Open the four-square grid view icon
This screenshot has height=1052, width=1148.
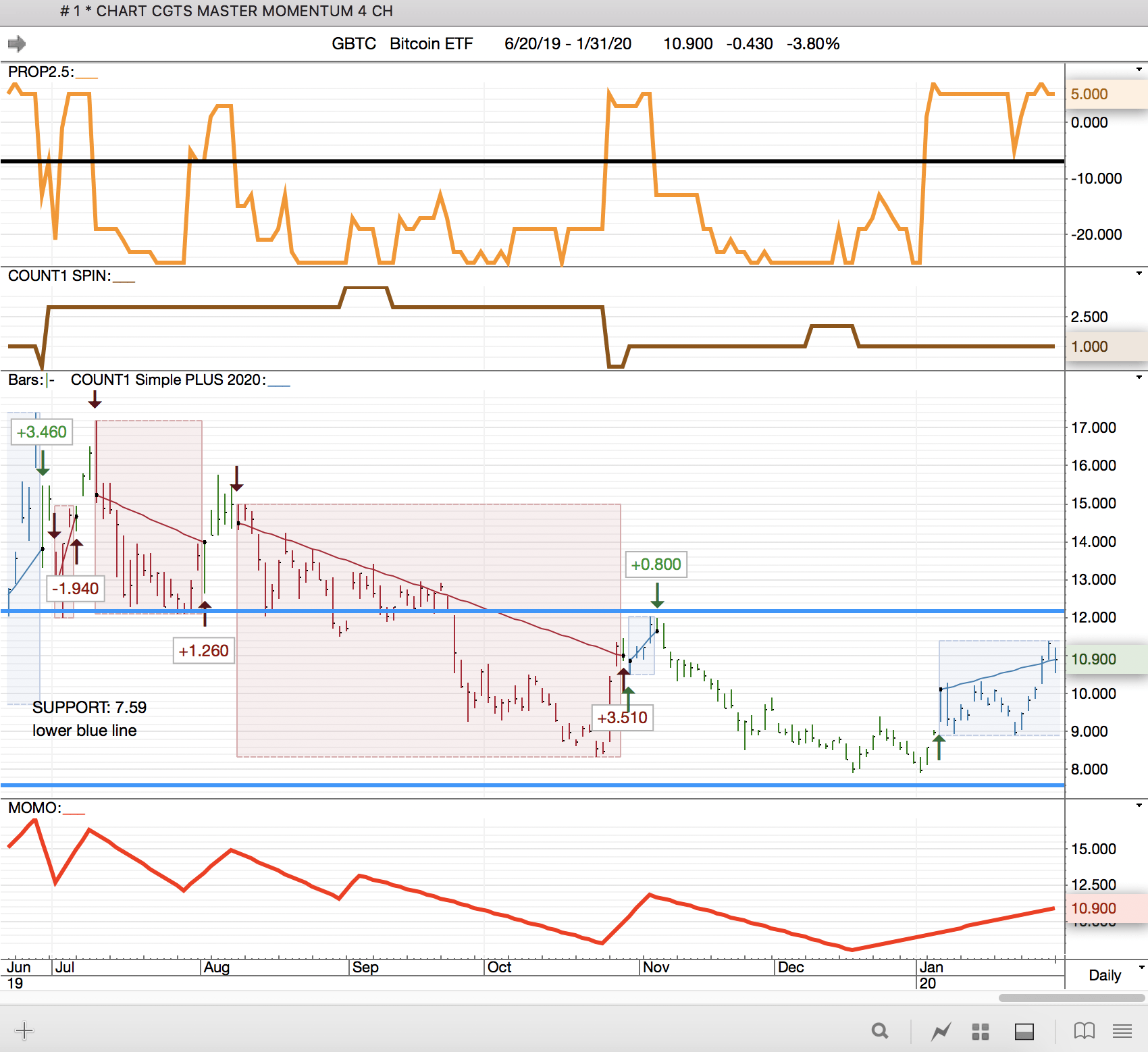coord(981,1031)
